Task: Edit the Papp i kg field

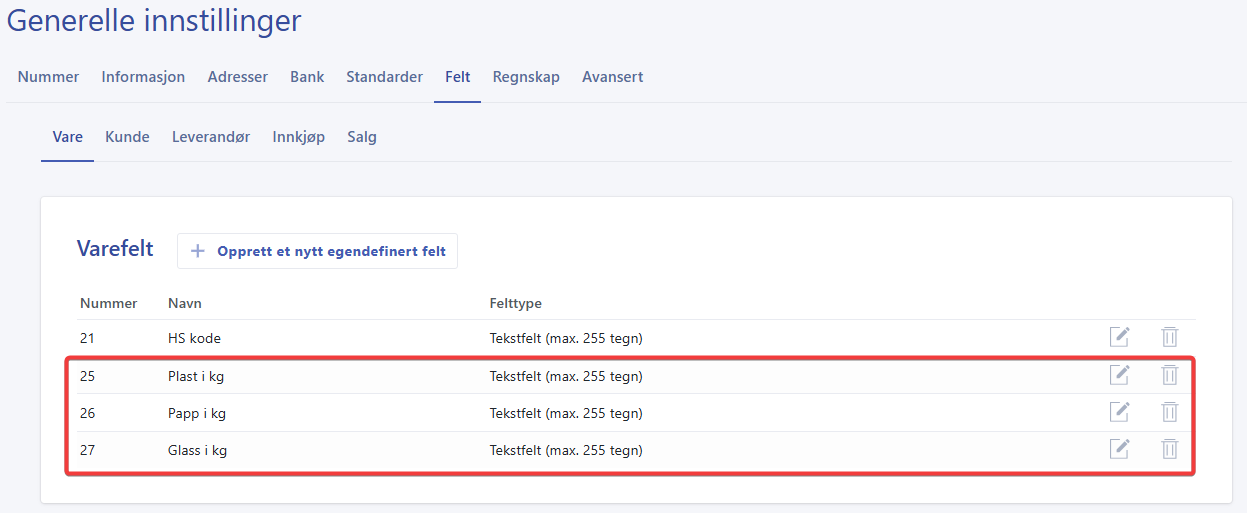Action: tap(1119, 413)
